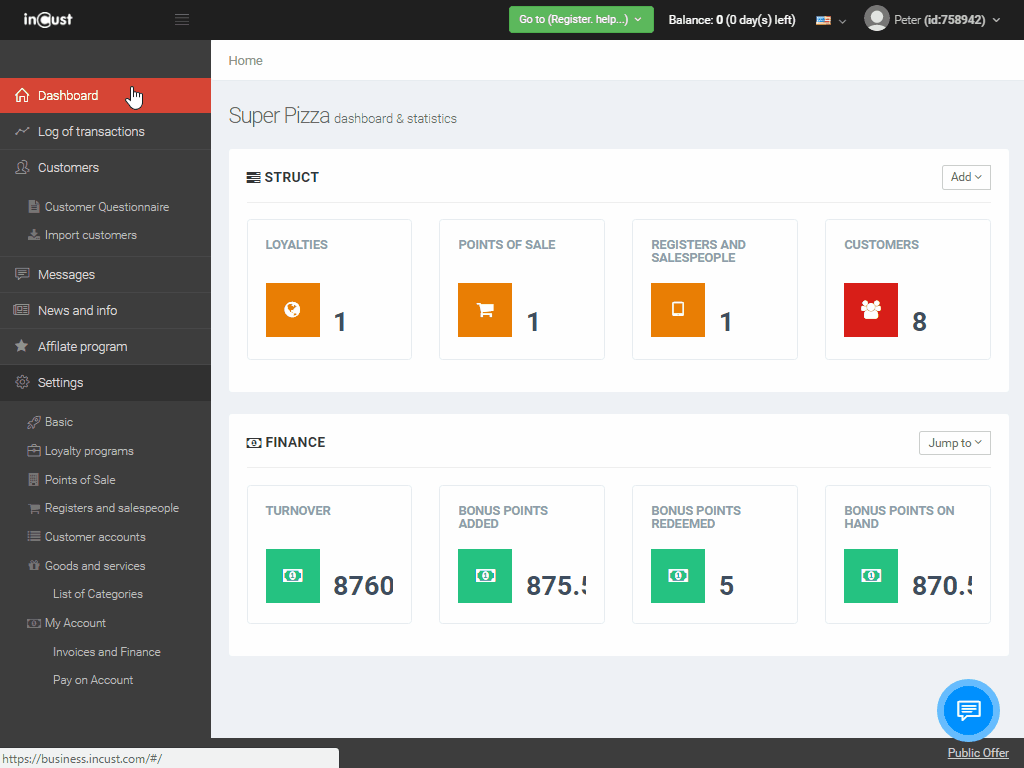This screenshot has height=768, width=1024.
Task: Click the user avatar picture
Action: pos(877,19)
